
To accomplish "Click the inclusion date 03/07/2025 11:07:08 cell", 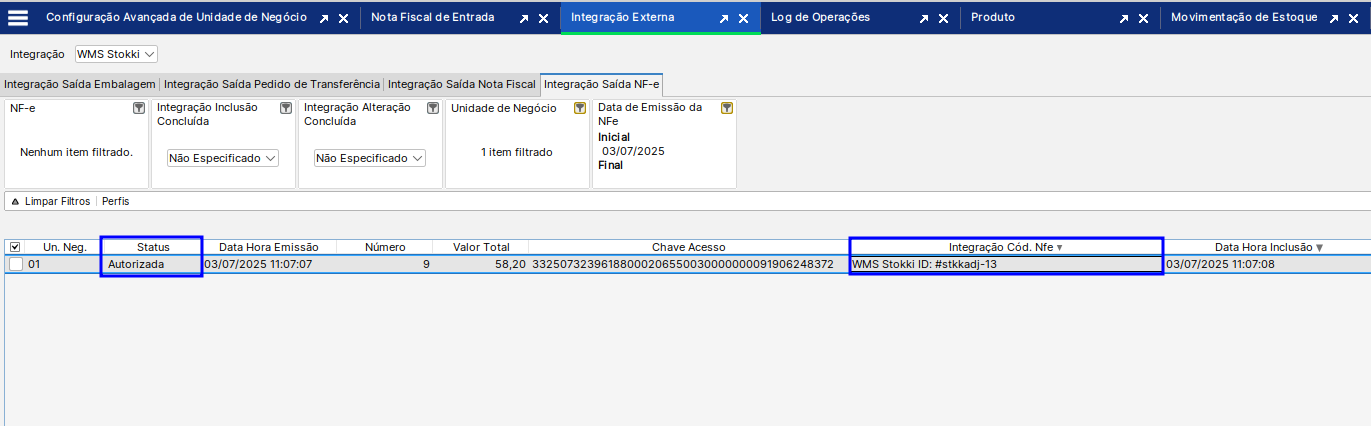I will pos(1267,264).
